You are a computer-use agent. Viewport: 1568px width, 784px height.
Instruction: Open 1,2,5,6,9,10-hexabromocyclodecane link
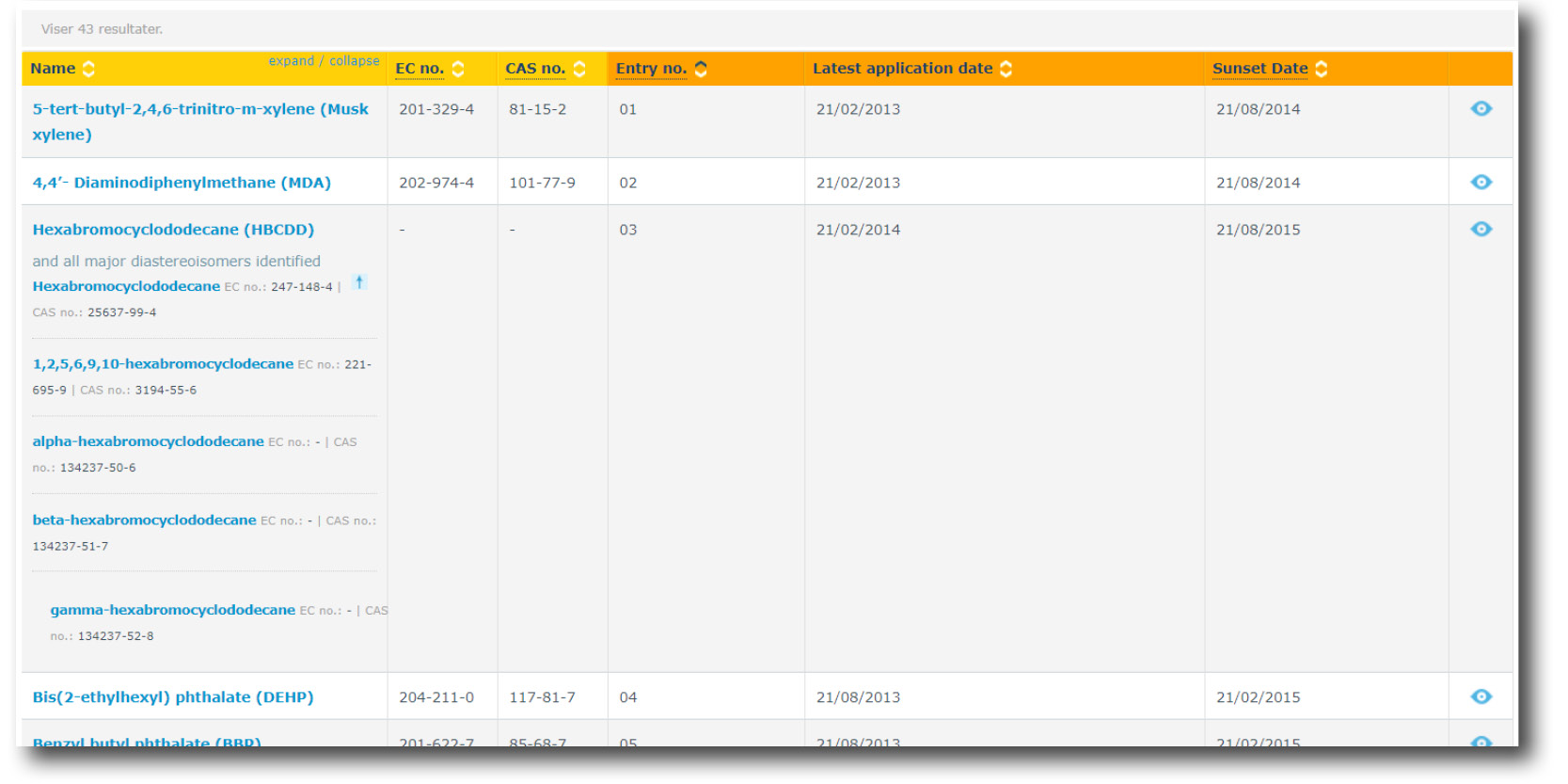(x=163, y=364)
